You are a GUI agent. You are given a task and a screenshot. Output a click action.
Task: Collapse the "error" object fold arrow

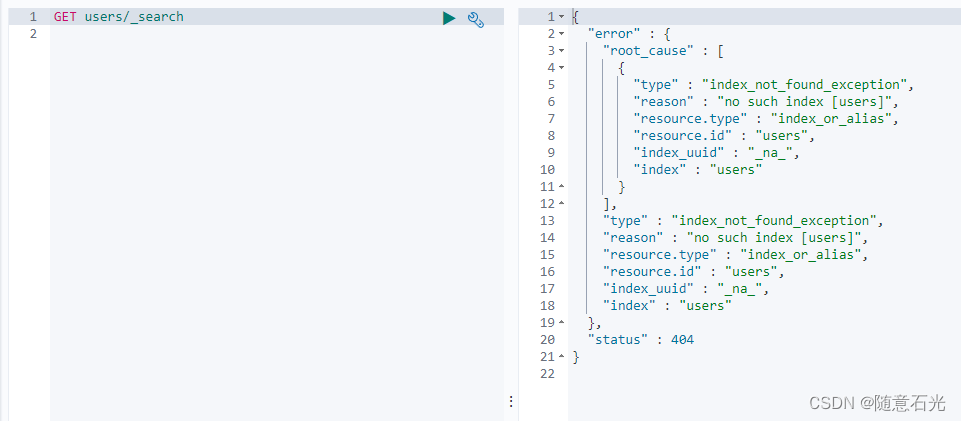561,34
